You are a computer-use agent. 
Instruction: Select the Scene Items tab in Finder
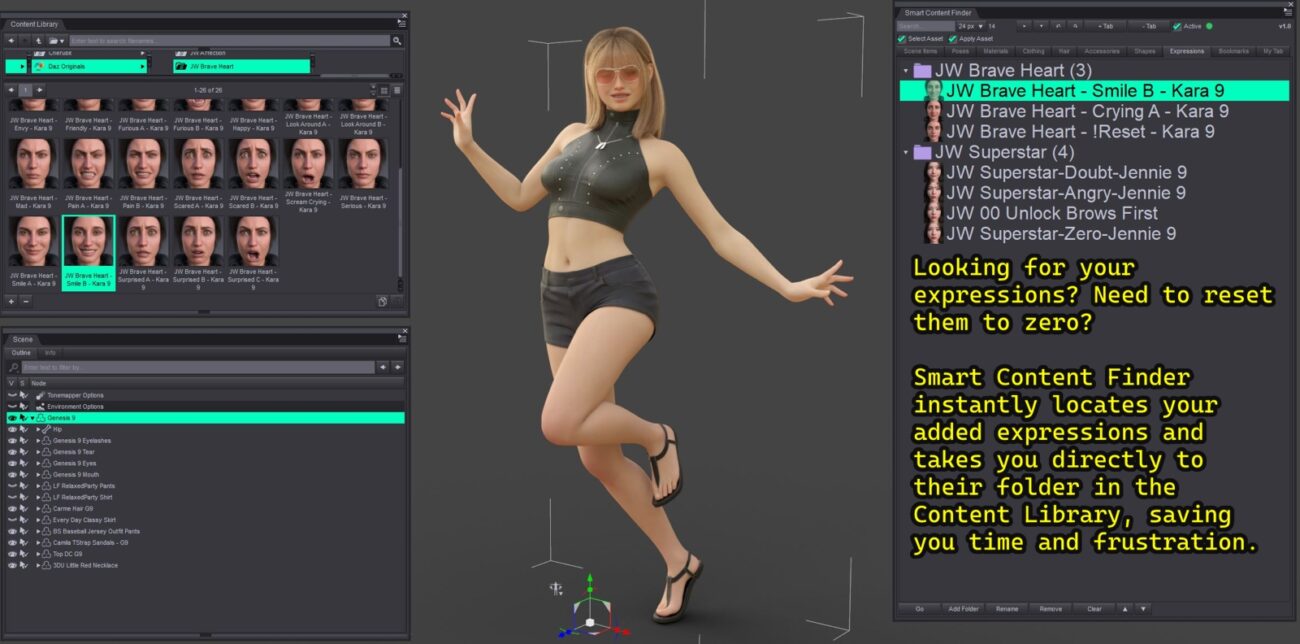tap(920, 51)
